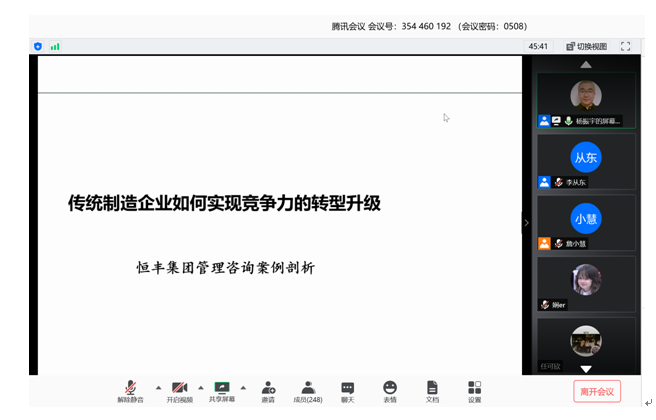Click muted mic icon on 小慧's tile
Screen dimensions: 656x420
pos(559,243)
